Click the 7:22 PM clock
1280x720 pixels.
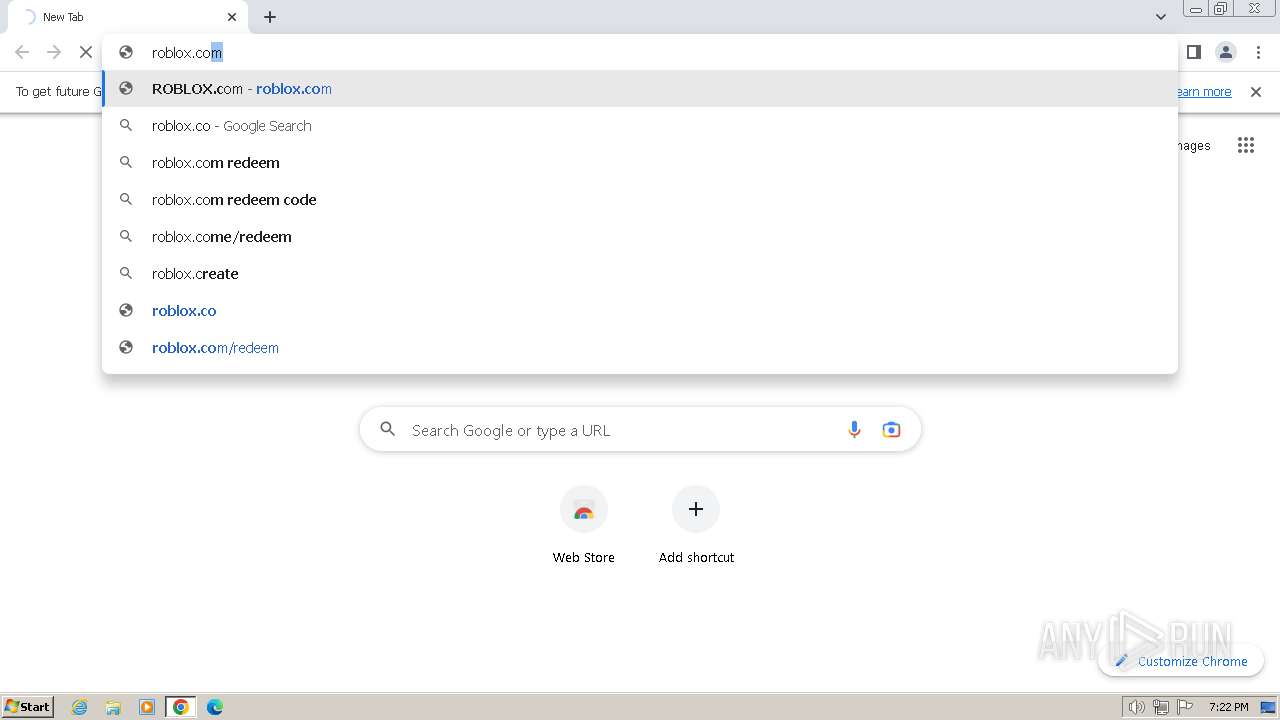1228,707
